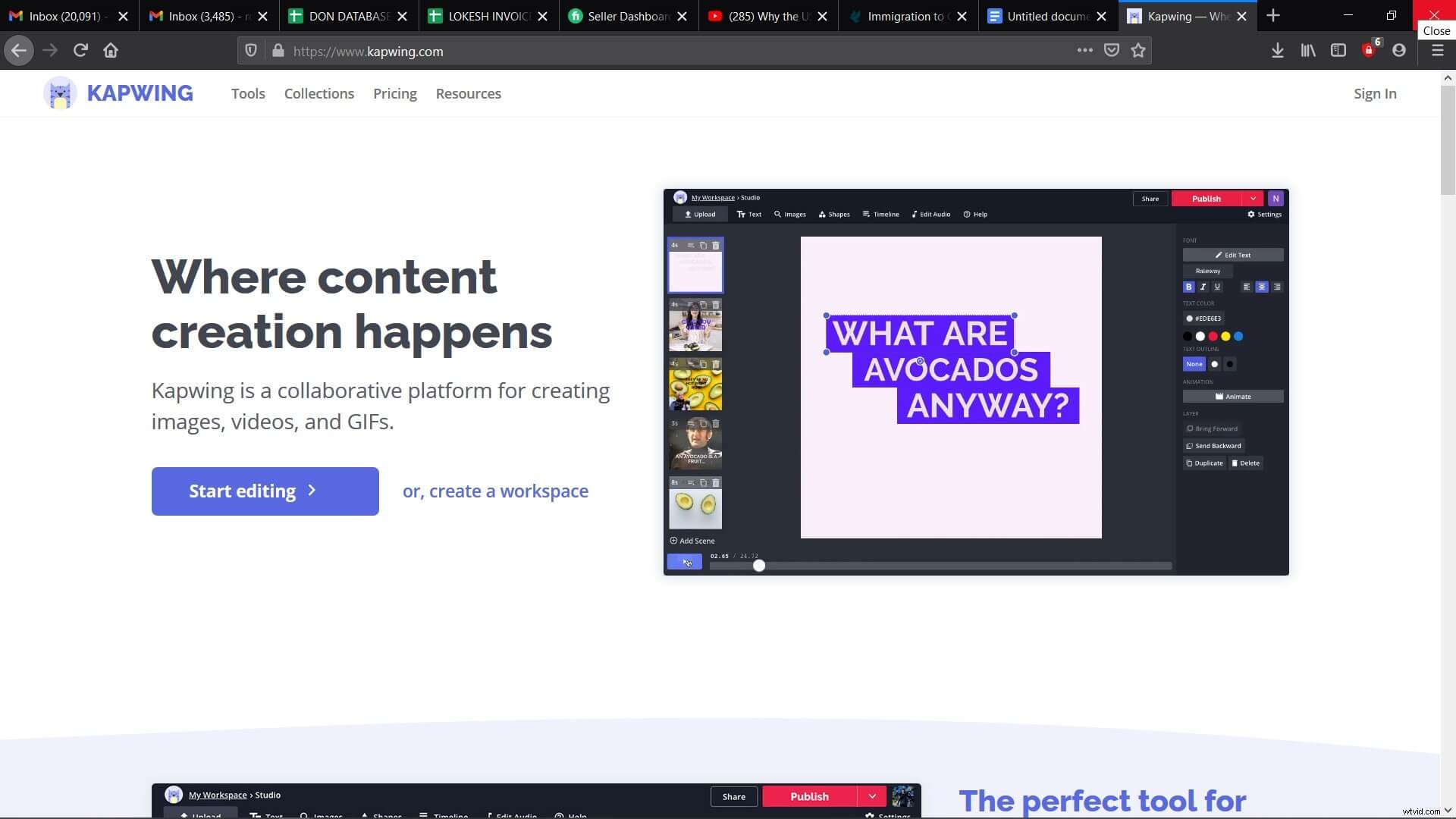1456x819 pixels.
Task: Open the Firefox application menu
Action: [1437, 50]
